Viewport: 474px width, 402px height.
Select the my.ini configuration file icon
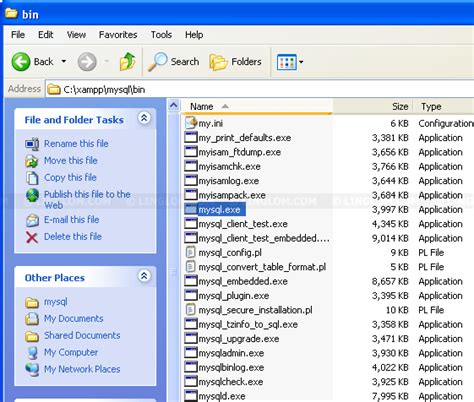click(x=191, y=123)
